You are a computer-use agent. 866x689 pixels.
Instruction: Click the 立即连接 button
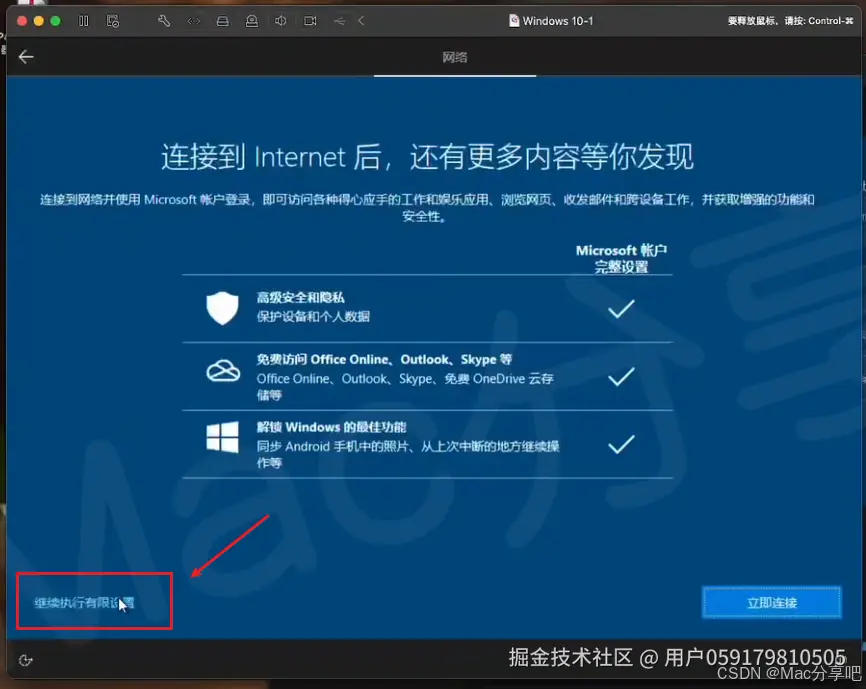tap(771, 602)
